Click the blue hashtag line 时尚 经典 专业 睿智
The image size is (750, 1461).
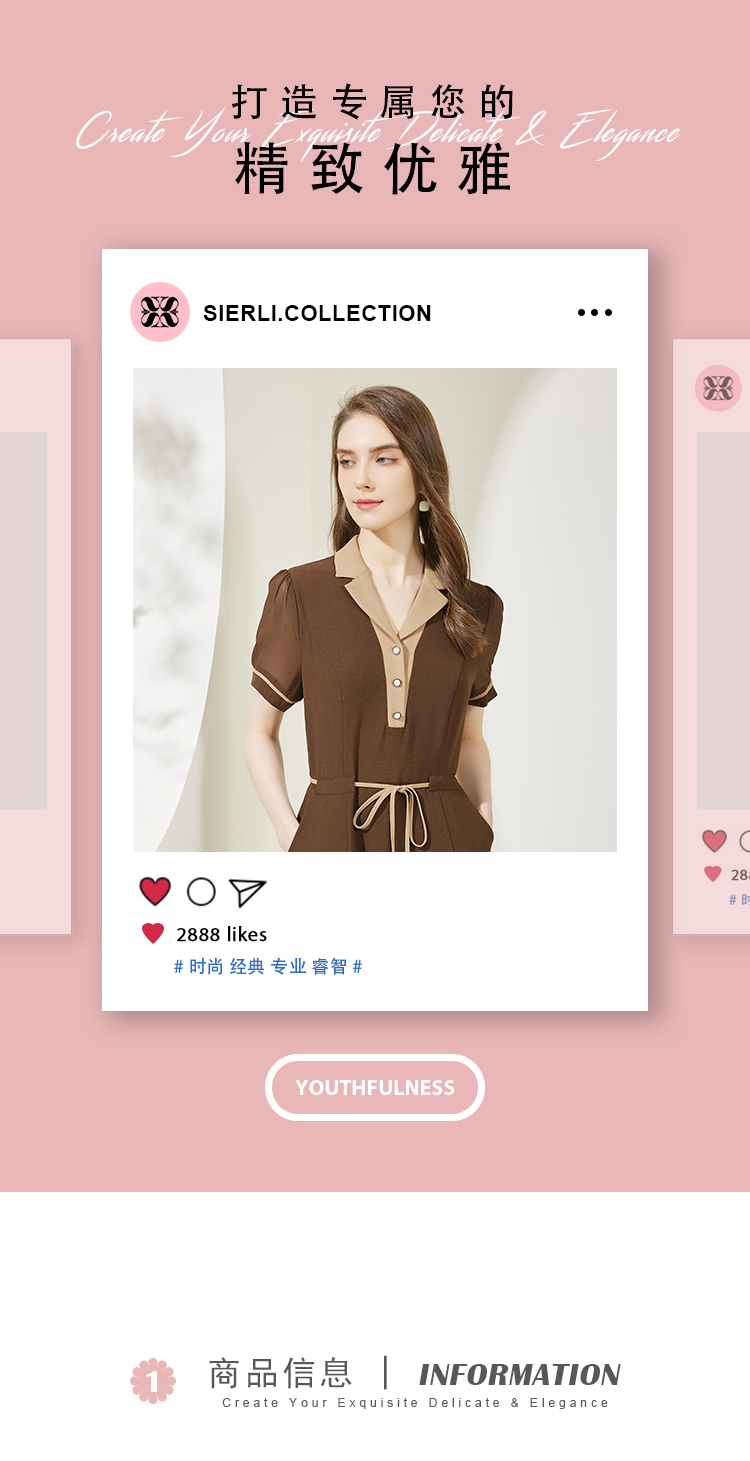(x=268, y=966)
